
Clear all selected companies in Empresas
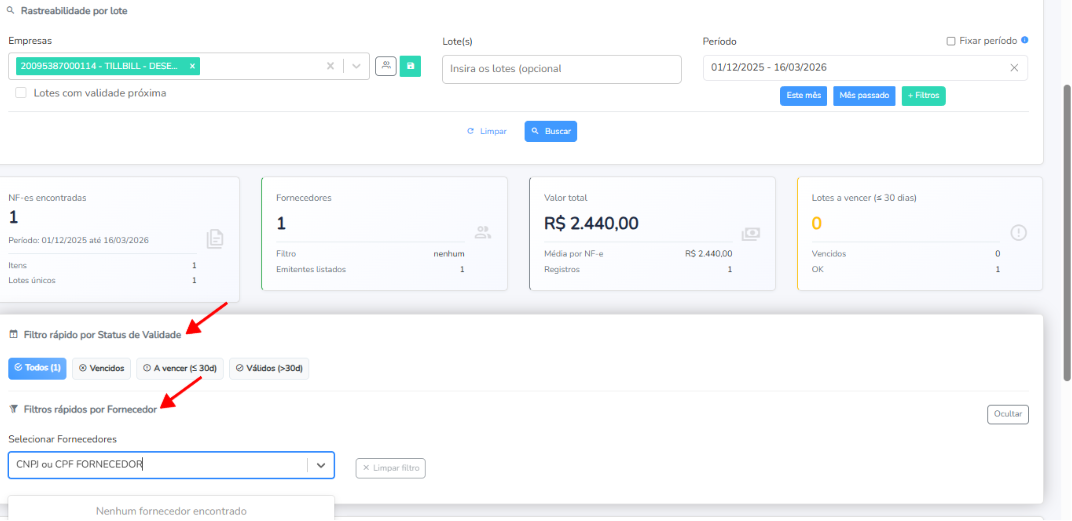tap(330, 67)
